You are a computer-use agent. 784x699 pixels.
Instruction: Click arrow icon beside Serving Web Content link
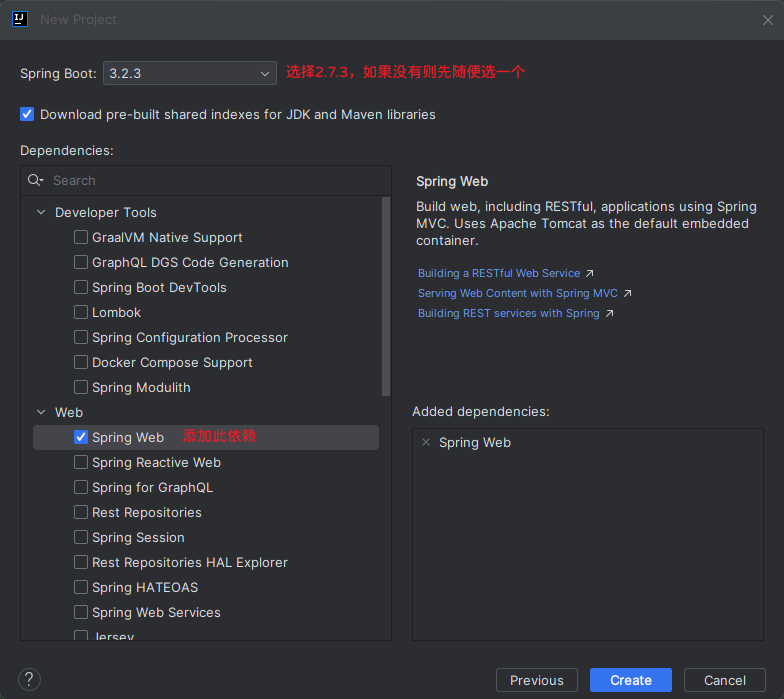[x=627, y=294]
